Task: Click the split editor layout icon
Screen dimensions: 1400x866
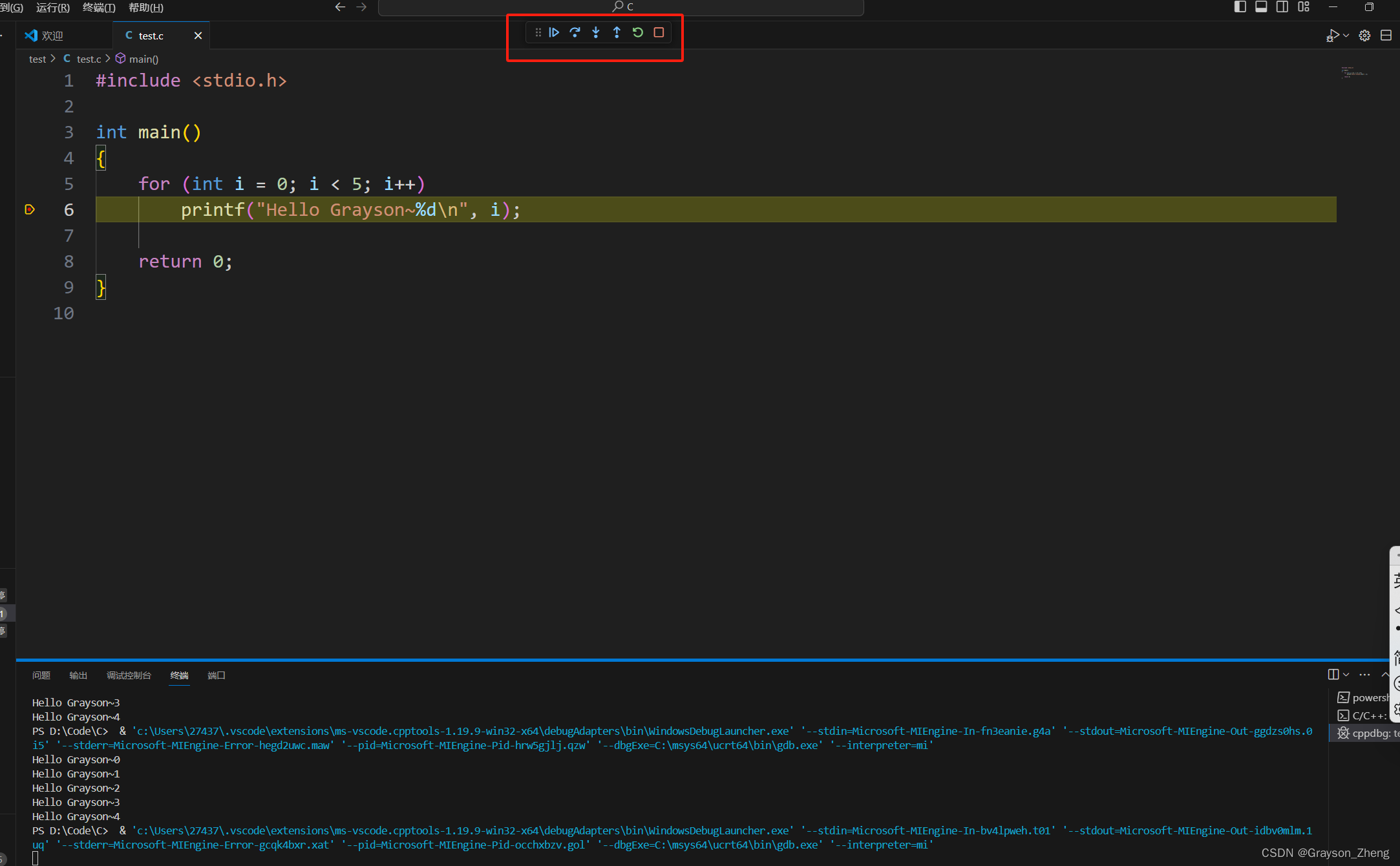Action: [1386, 36]
